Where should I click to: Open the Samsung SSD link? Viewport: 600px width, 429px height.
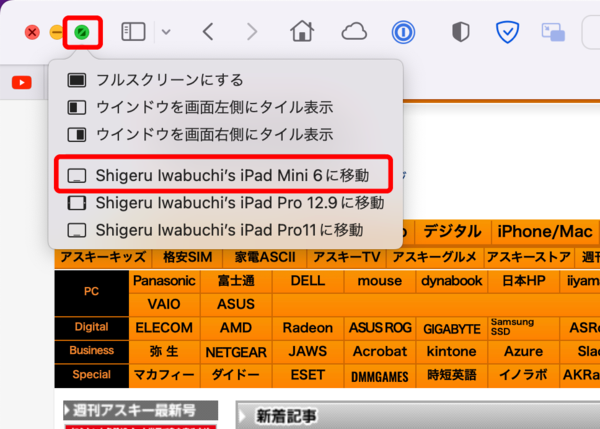tap(523, 328)
